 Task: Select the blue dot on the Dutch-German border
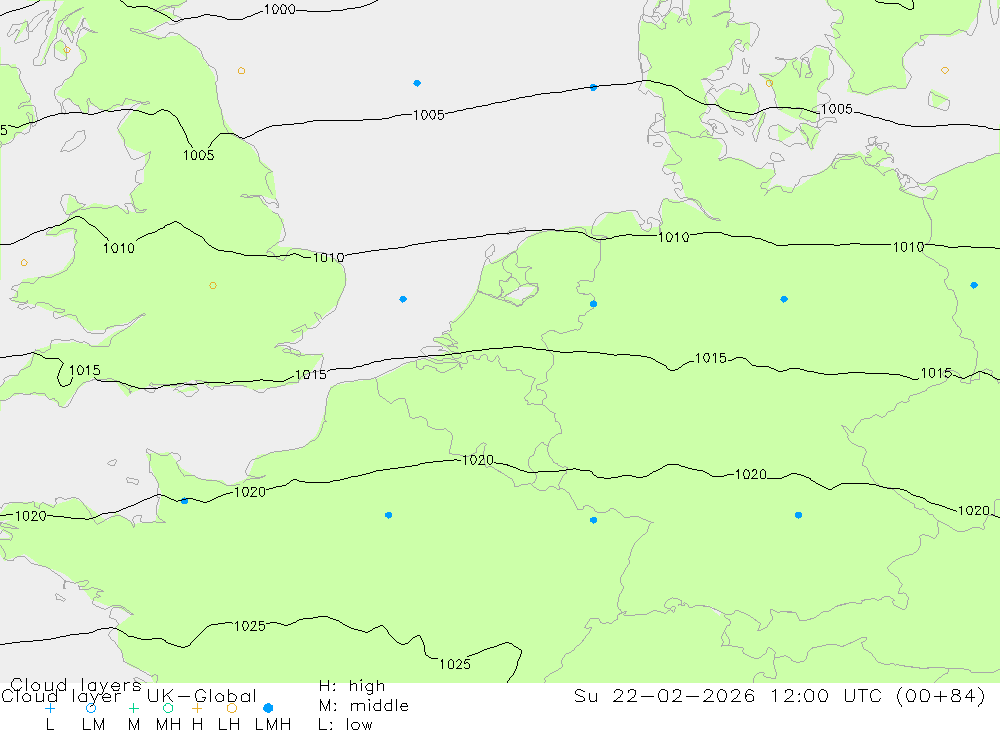pos(594,304)
